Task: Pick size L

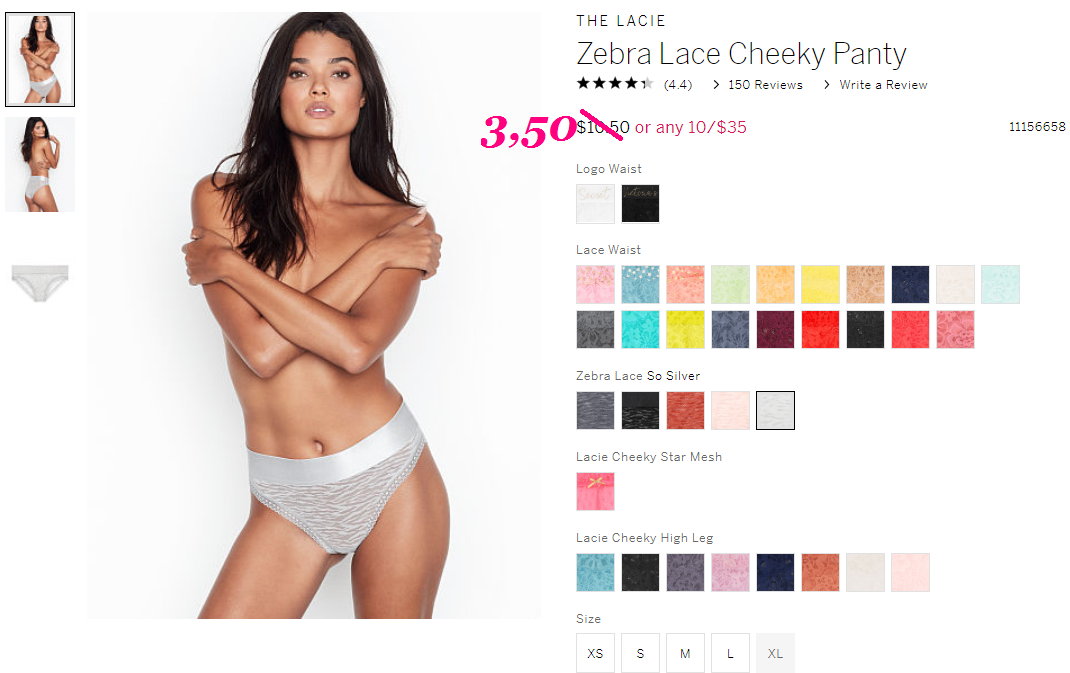Action: pyautogui.click(x=730, y=653)
